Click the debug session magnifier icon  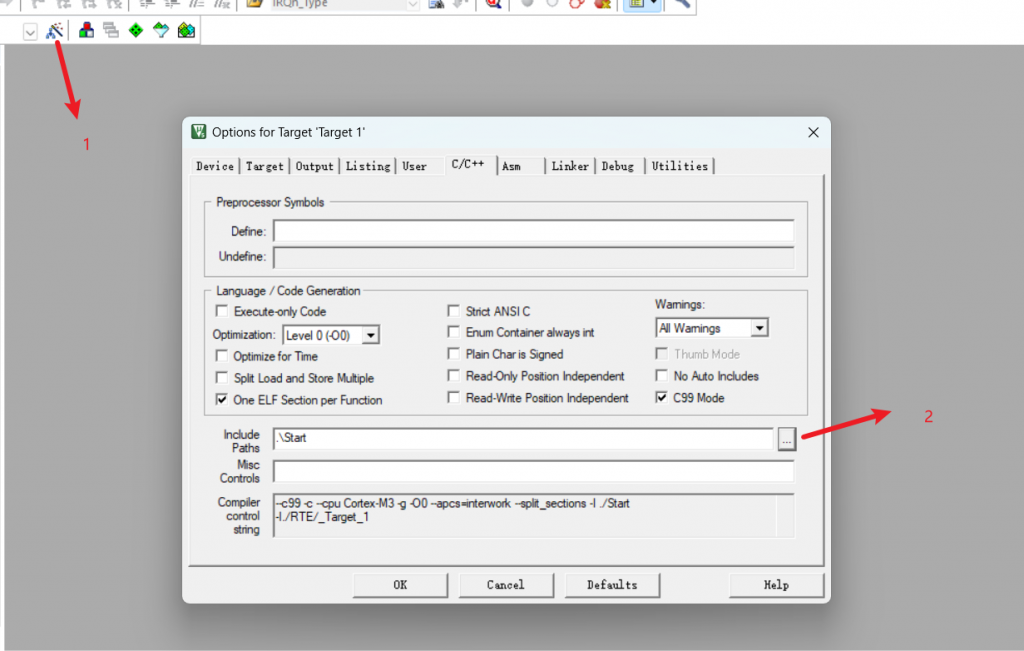tap(492, 4)
